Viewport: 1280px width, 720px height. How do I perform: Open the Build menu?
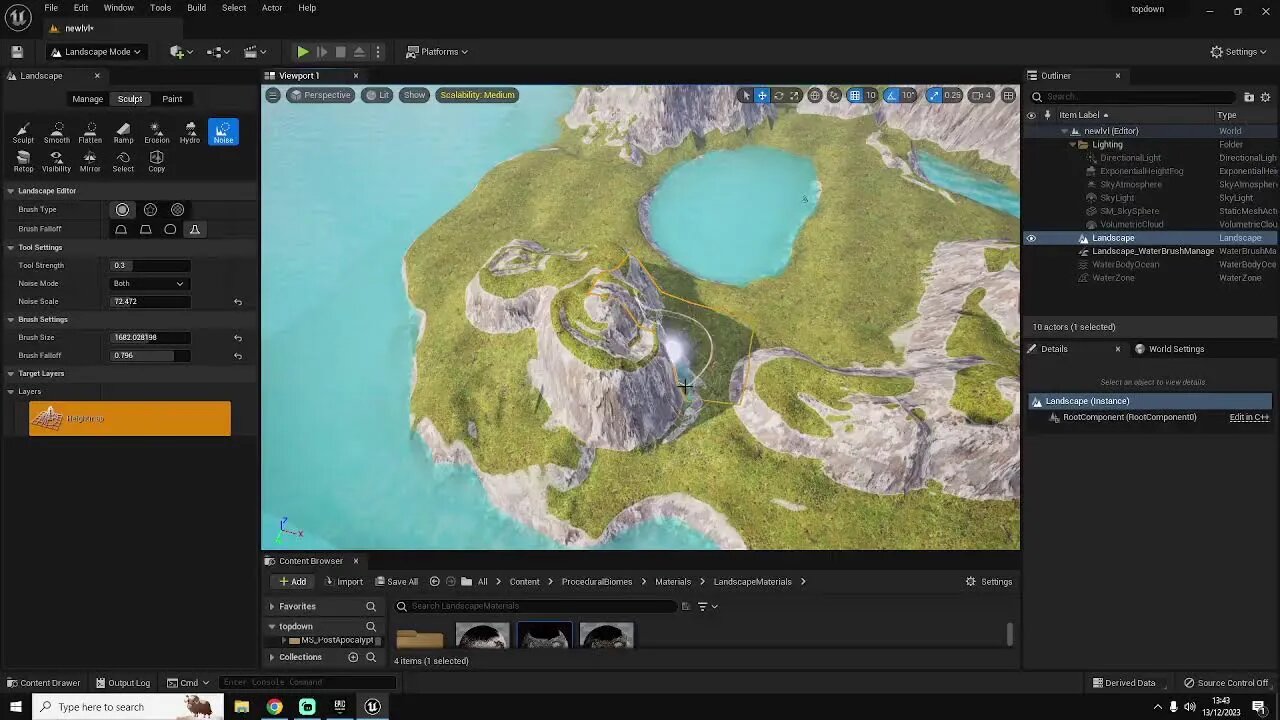click(196, 8)
